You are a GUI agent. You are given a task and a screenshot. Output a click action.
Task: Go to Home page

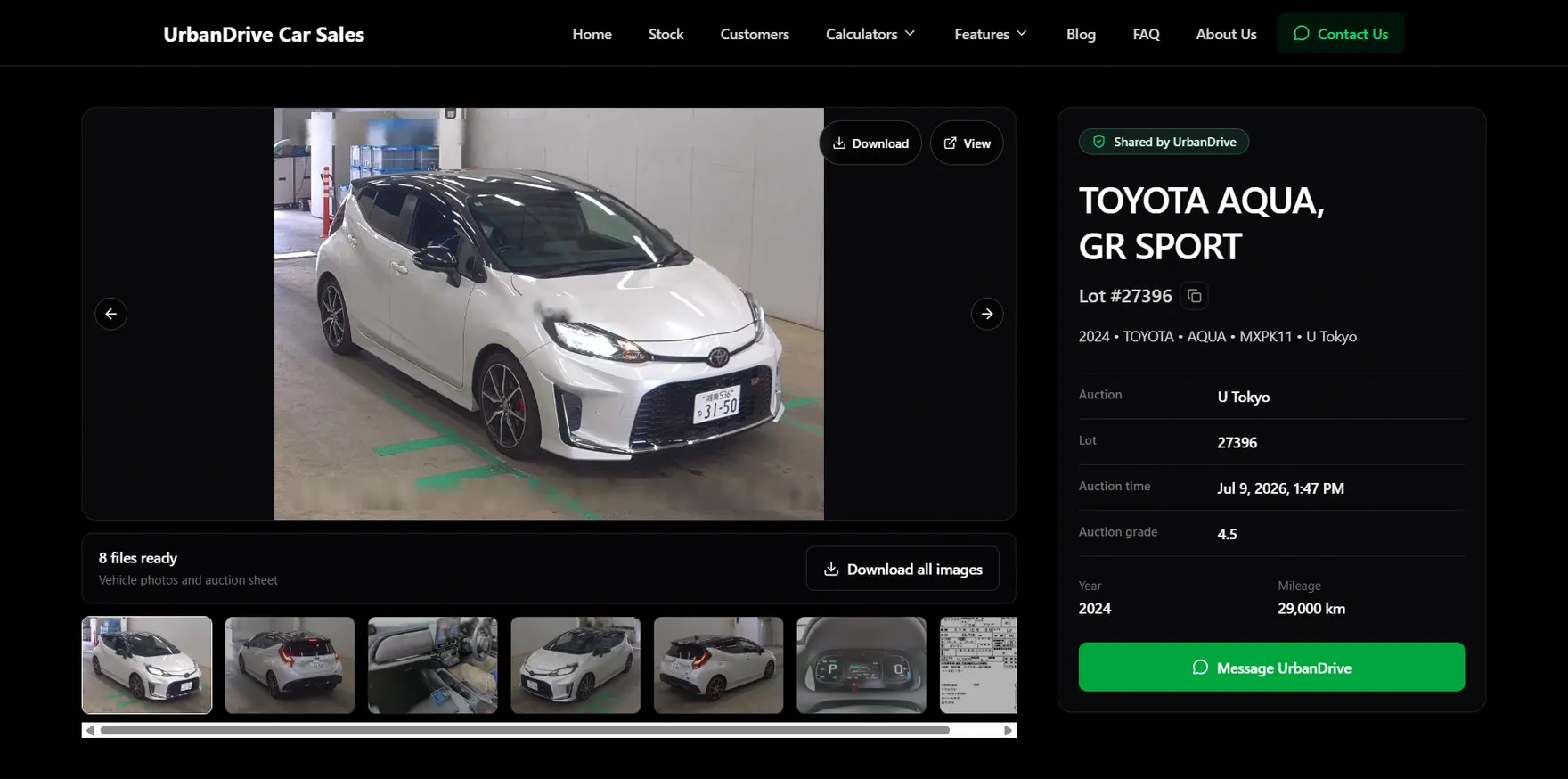point(592,34)
